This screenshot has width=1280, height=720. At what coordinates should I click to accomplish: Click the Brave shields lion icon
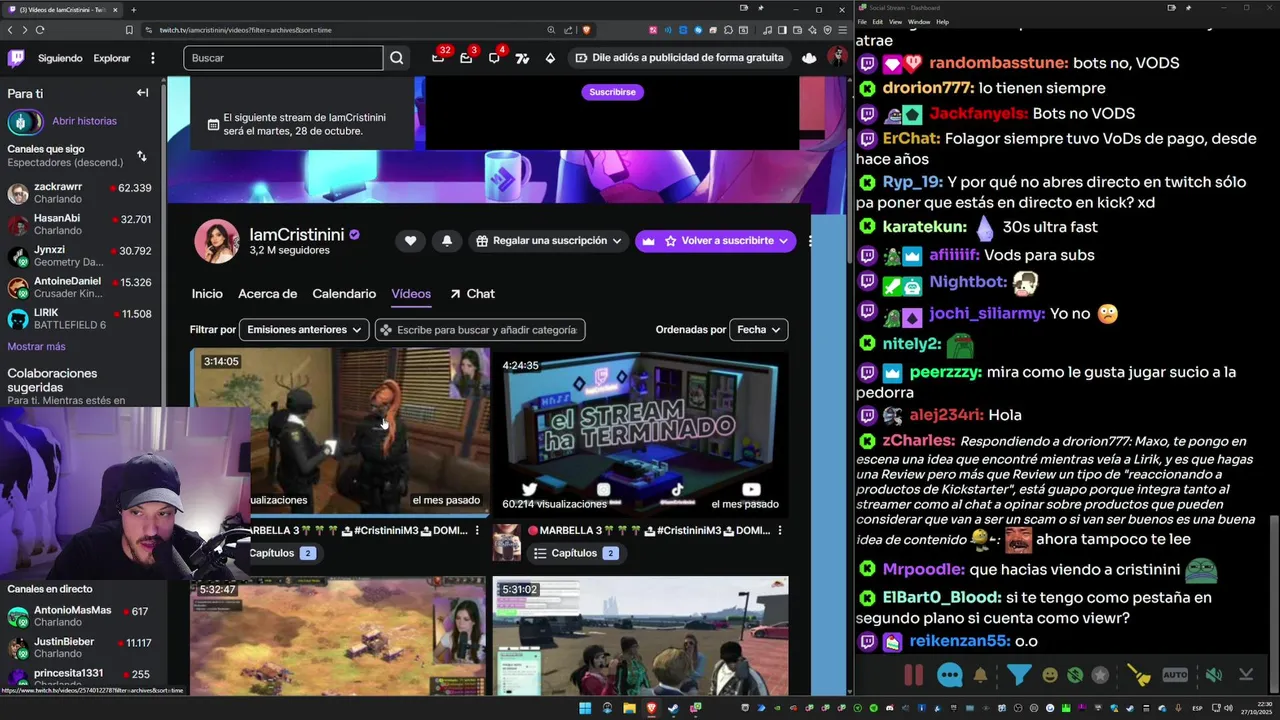coord(586,30)
